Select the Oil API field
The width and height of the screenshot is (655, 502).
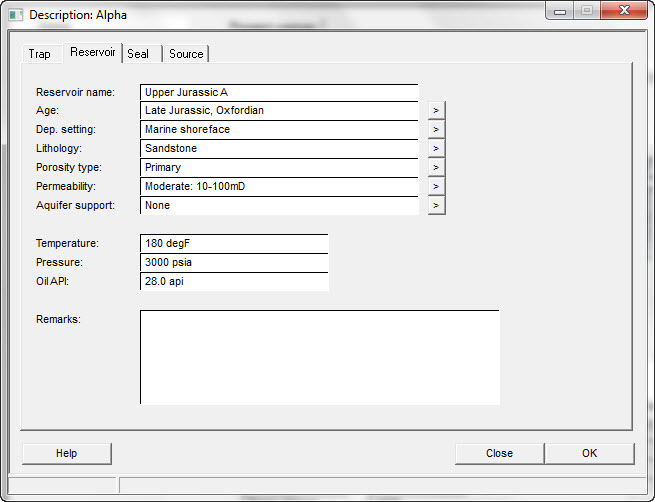tap(234, 281)
